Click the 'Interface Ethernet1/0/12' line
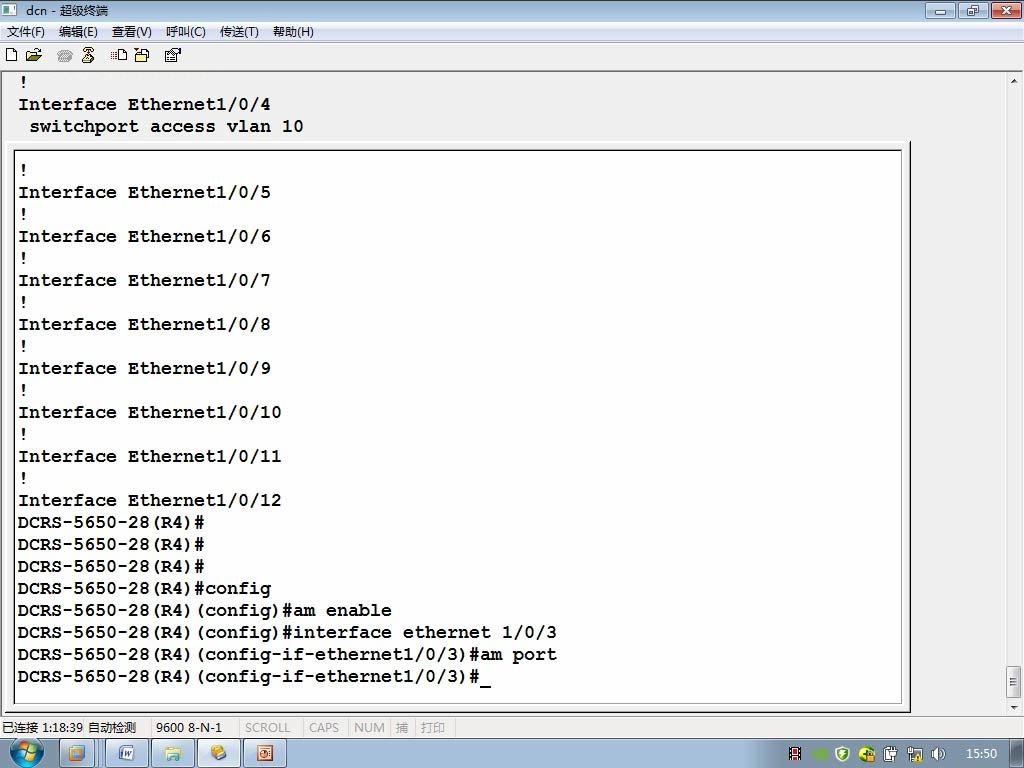 [150, 501]
